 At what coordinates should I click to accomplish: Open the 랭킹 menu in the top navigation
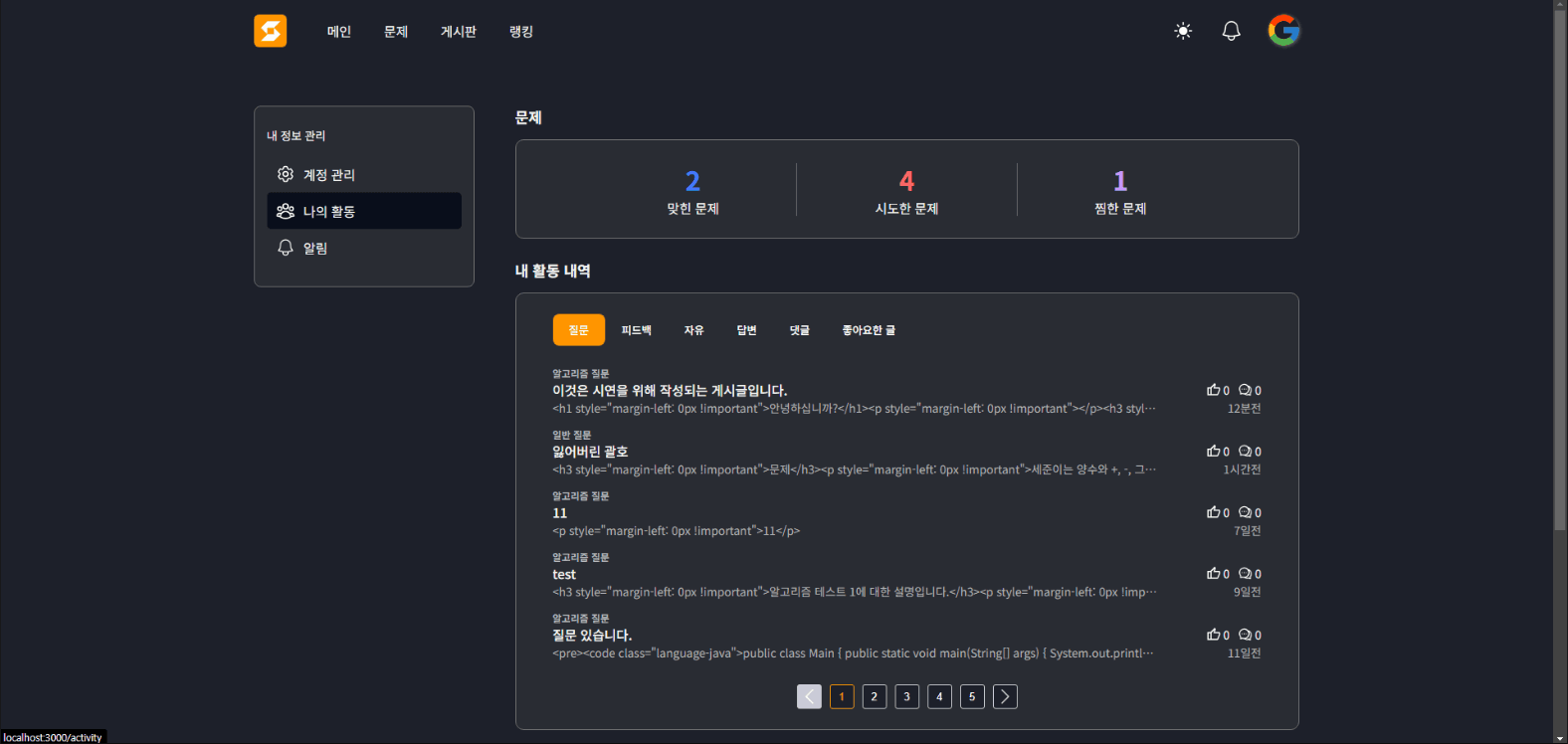coord(521,32)
